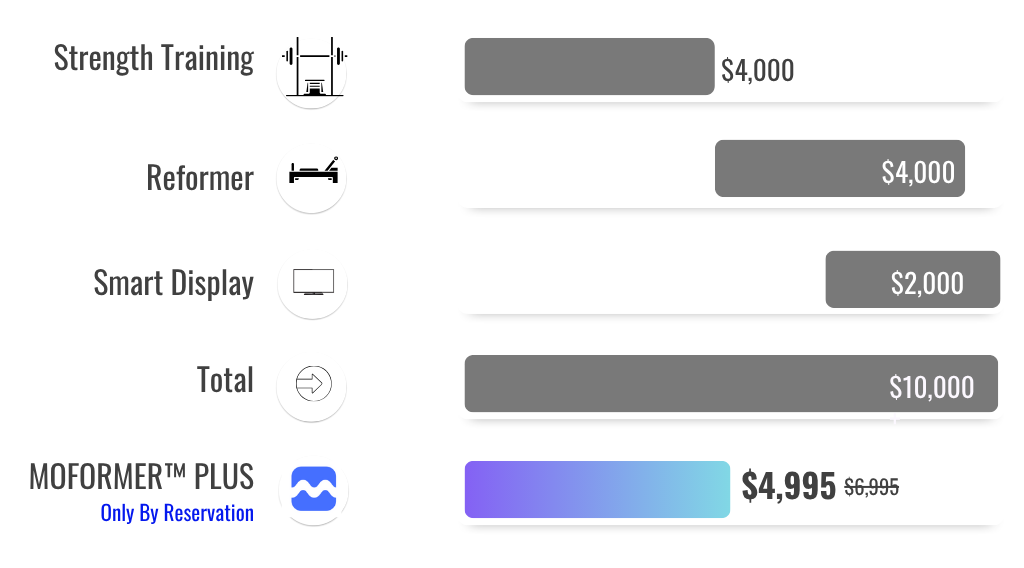
Task: Select the Reformer label text
Action: click(200, 178)
